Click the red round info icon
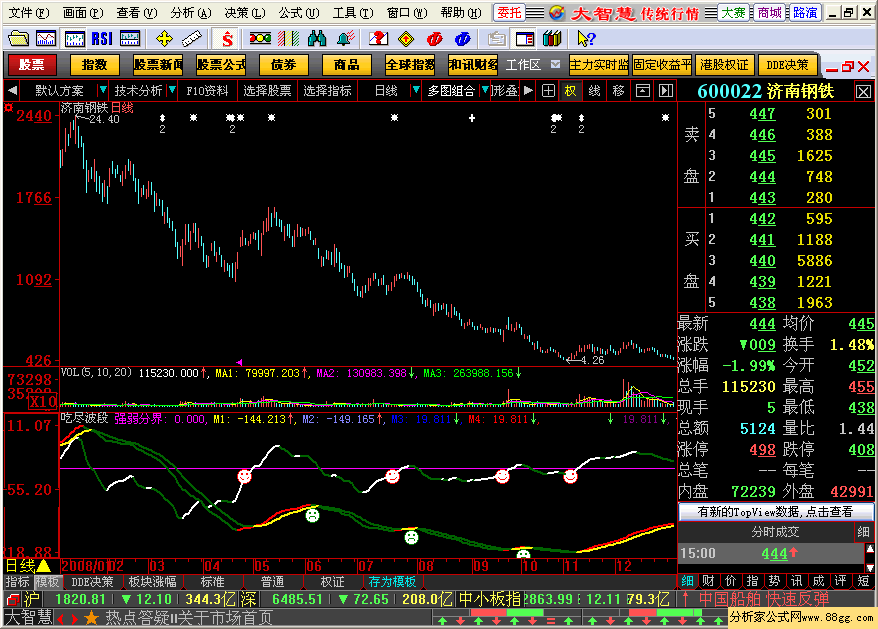Screen dimensions: 878x629 pos(435,39)
